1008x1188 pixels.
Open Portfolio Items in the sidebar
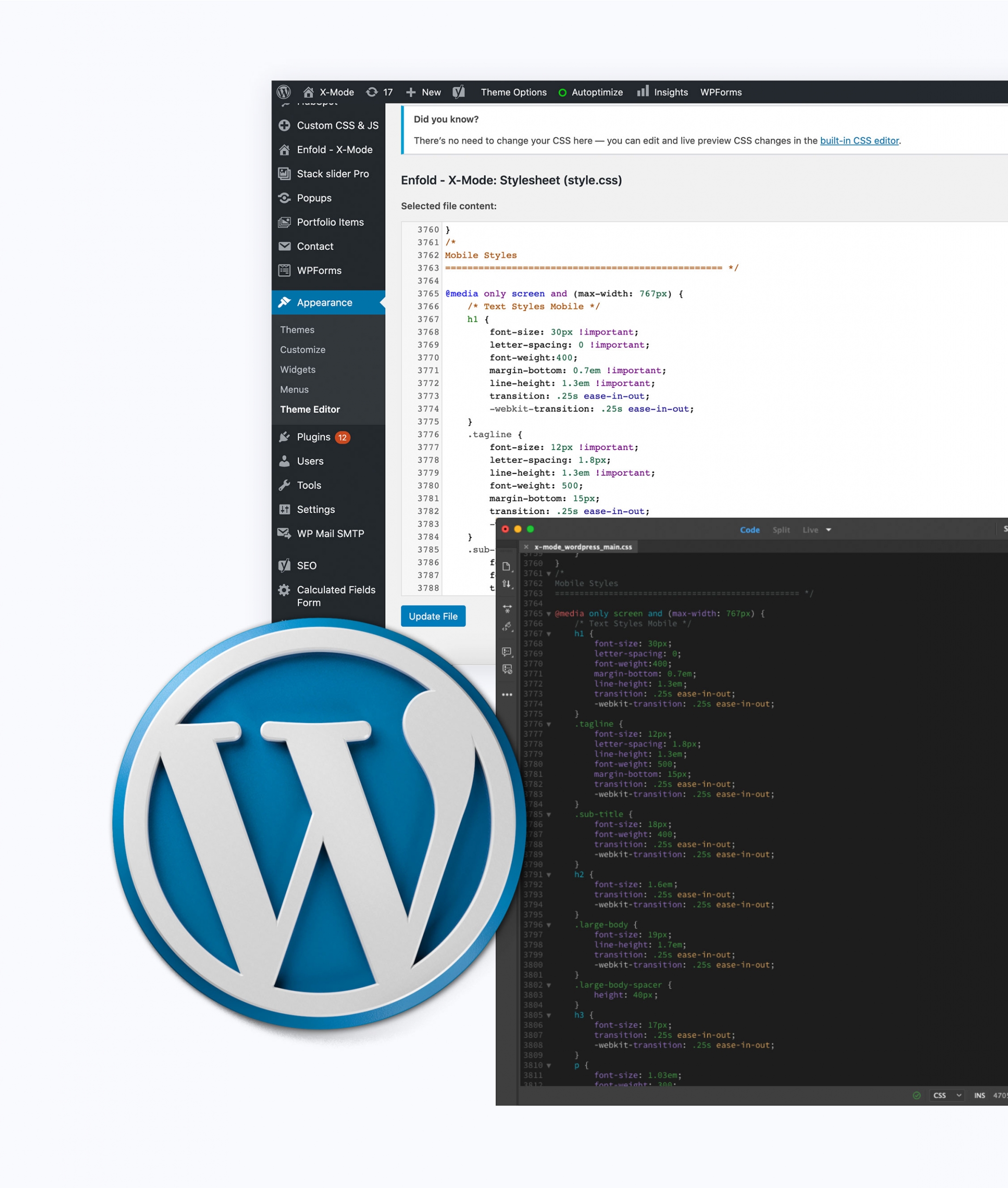tap(329, 222)
